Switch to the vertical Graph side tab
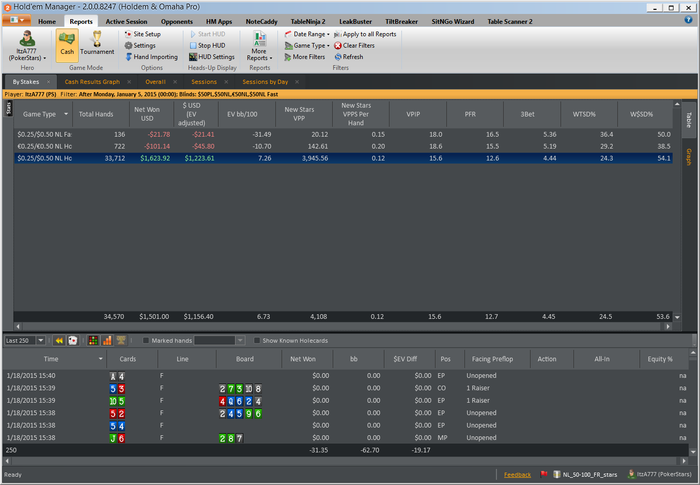This screenshot has height=485, width=700. (688, 158)
